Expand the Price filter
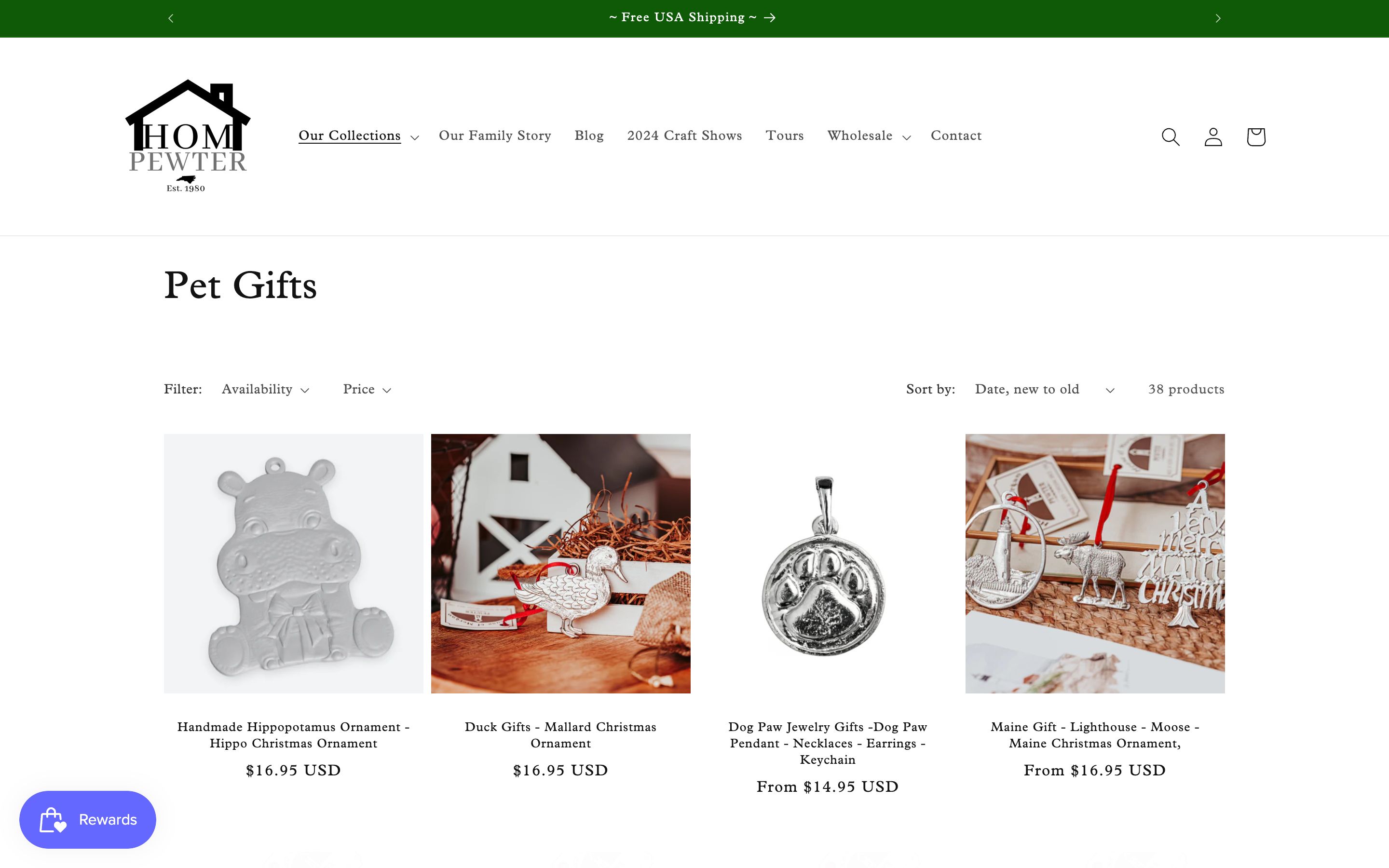Screen dimensions: 1389x868 point(368,389)
